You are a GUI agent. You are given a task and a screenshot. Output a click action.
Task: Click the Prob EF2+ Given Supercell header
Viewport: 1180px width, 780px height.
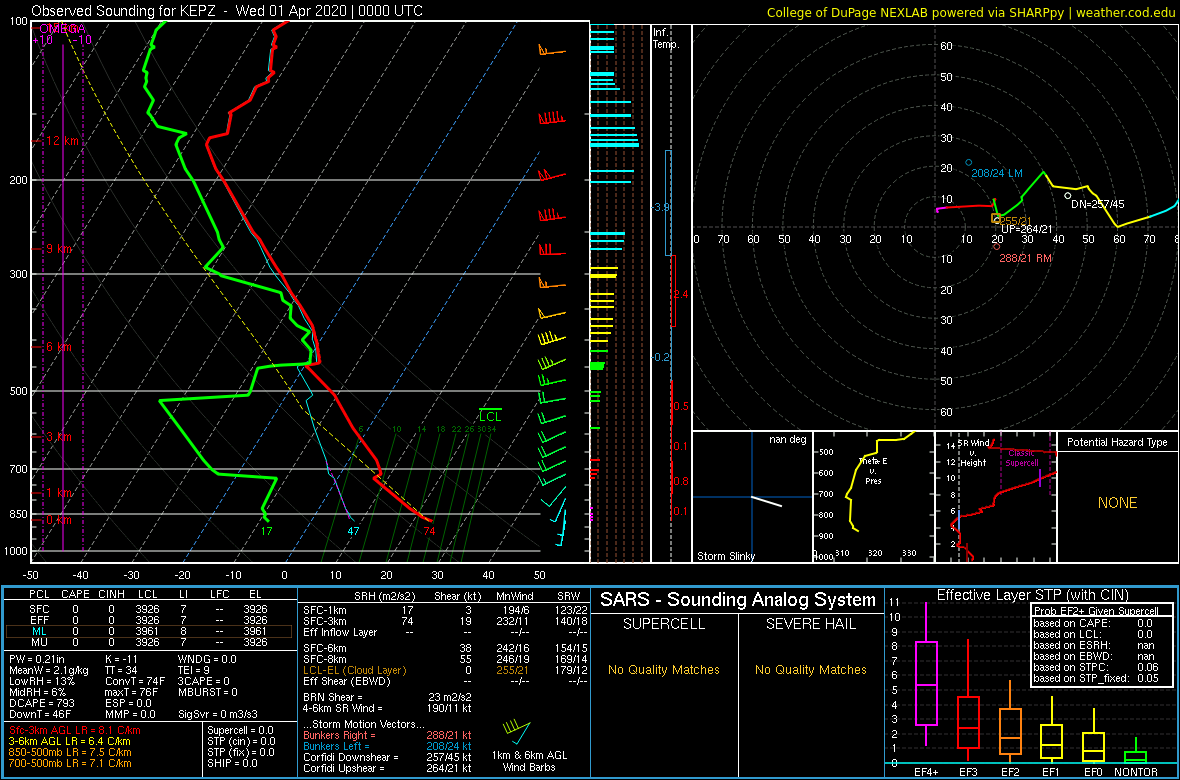click(x=1094, y=610)
